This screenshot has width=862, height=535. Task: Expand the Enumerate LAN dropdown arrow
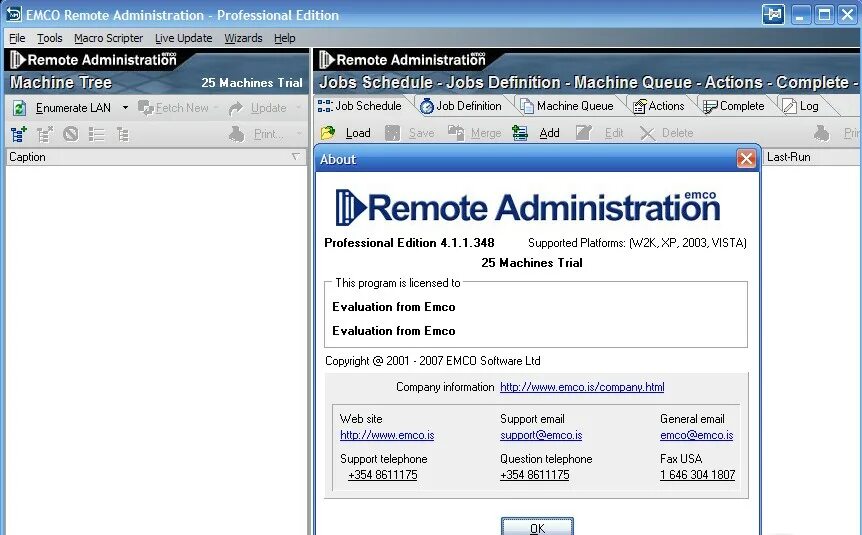pos(125,108)
